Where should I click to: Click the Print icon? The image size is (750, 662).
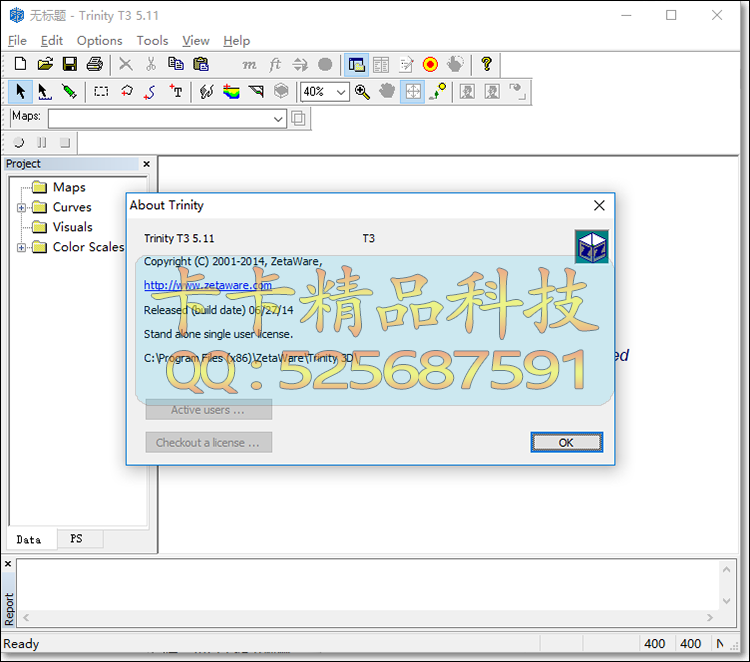coord(95,64)
